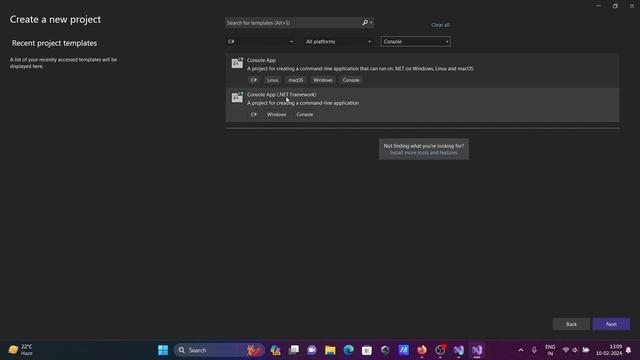Open the weather widget showing 22°C Haze
Image resolution: width=640 pixels, height=360 pixels.
[20, 350]
